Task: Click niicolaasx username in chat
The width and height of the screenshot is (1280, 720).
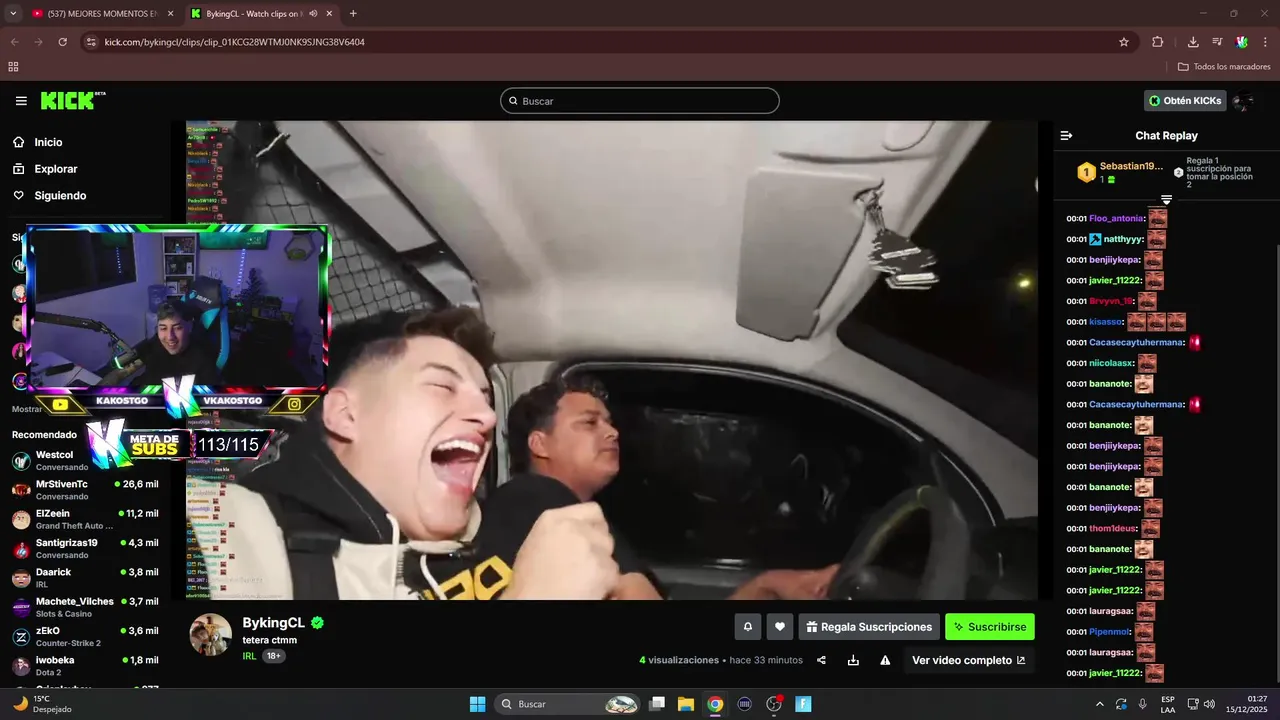Action: [1111, 363]
